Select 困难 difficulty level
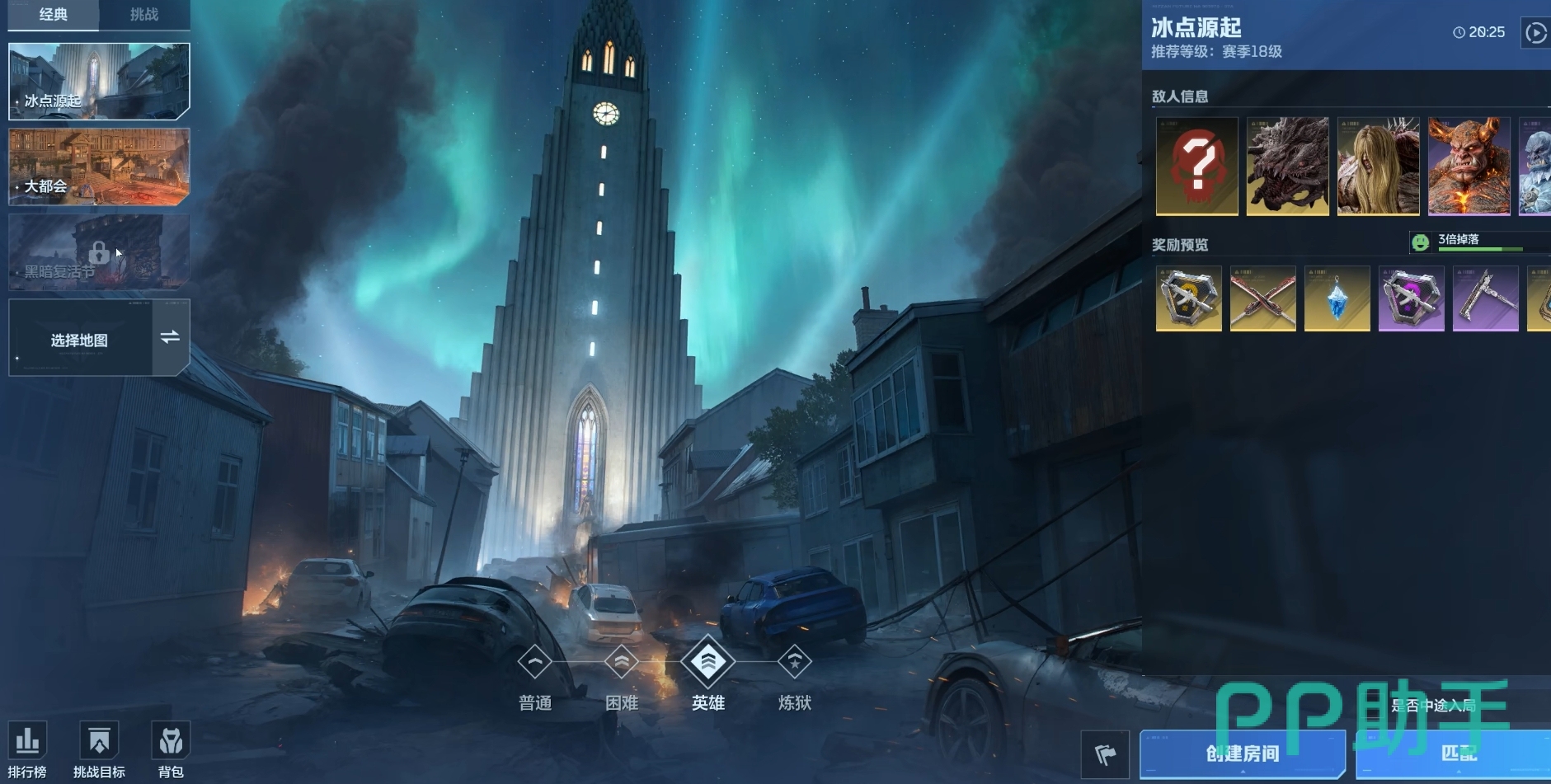 point(621,662)
